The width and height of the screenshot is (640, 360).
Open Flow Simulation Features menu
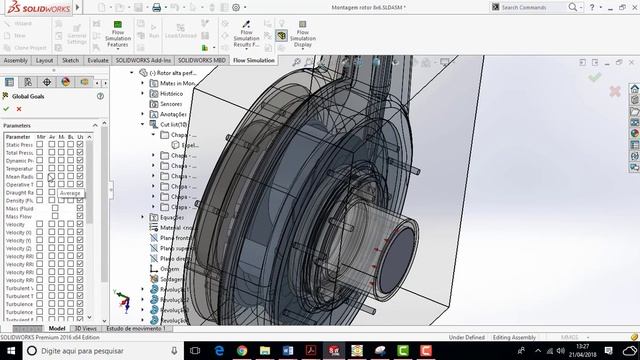click(118, 34)
